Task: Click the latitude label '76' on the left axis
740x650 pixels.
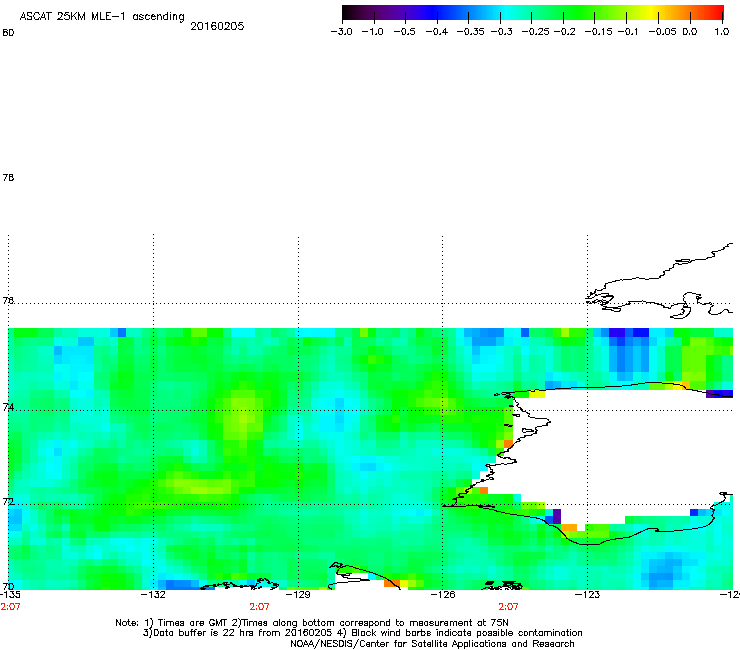Action: pyautogui.click(x=8, y=301)
